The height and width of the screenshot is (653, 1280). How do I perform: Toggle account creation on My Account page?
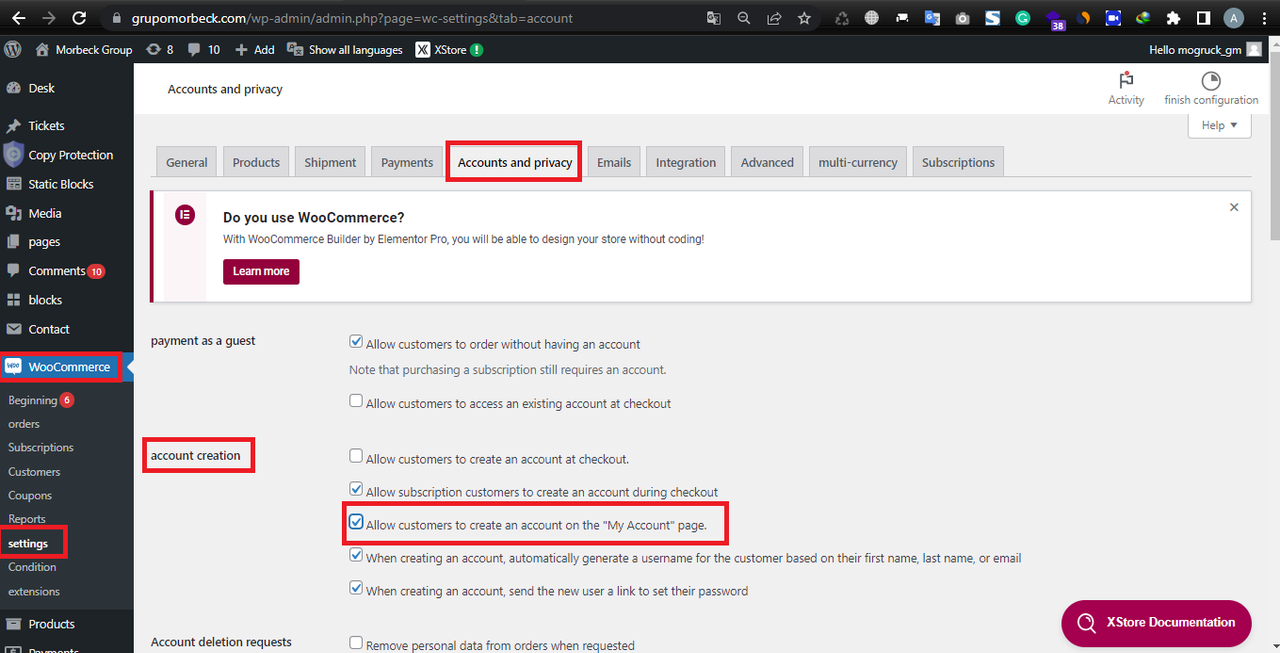(356, 522)
